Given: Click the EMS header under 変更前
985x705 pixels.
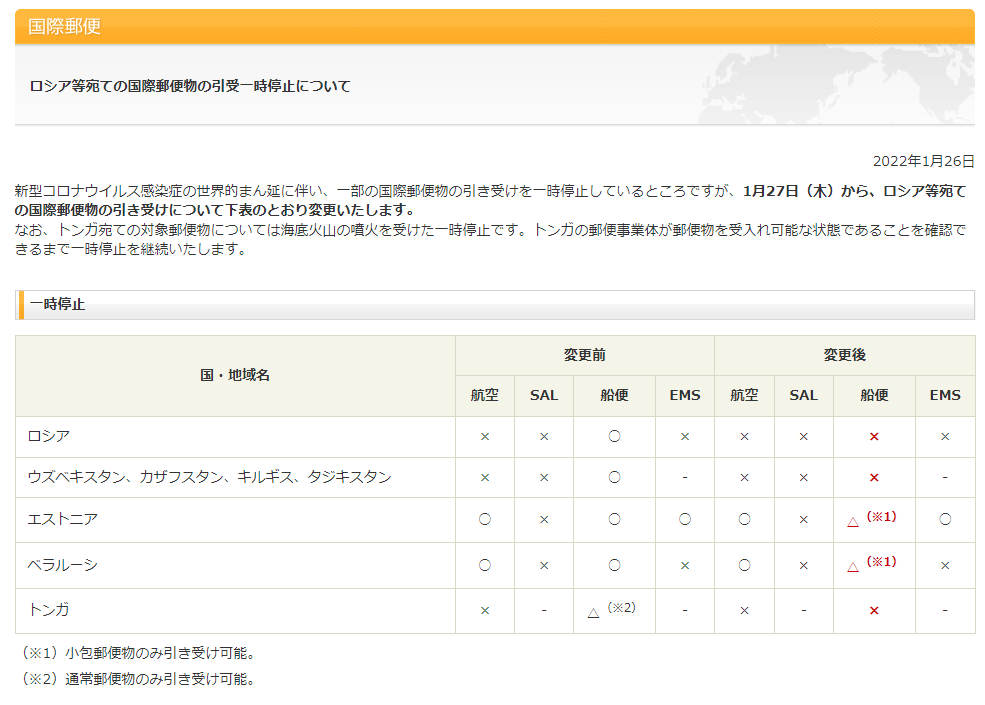Looking at the screenshot, I should (685, 395).
